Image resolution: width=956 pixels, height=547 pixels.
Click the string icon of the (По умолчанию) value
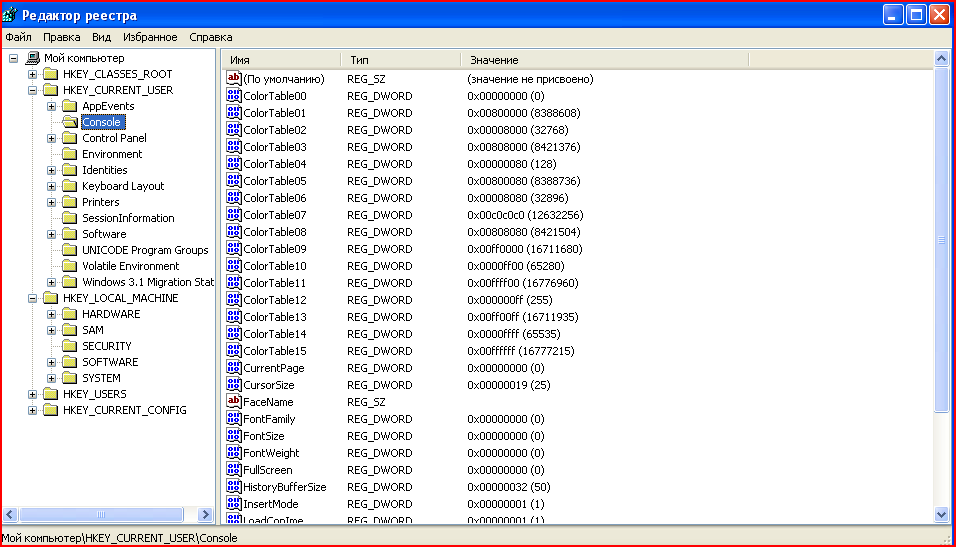(x=234, y=79)
